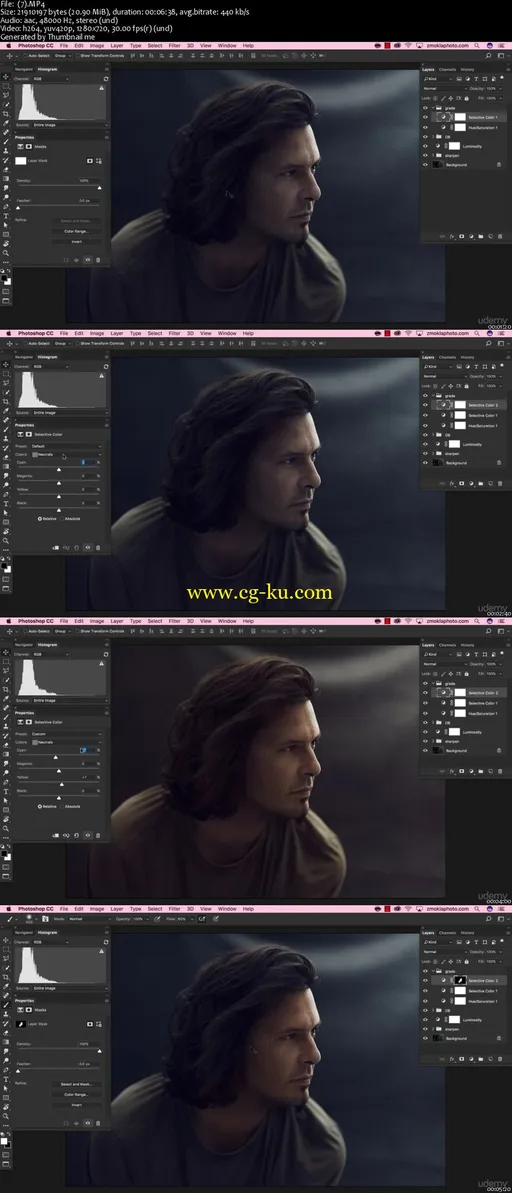Open the Window menu in the fourth frame
This screenshot has height=1193, width=512.
pyautogui.click(x=227, y=908)
